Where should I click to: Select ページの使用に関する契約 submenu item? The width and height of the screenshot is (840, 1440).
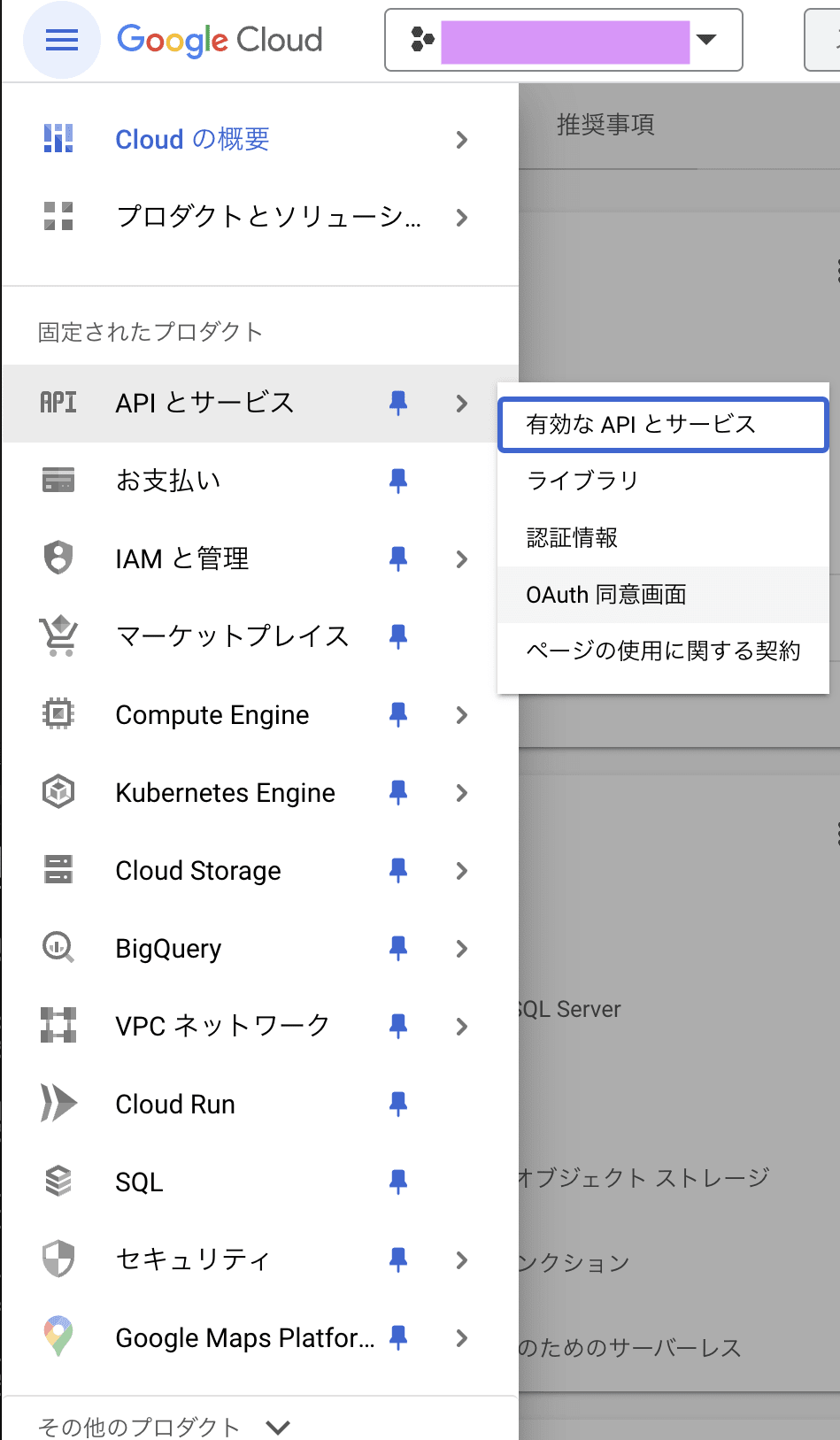pyautogui.click(x=663, y=651)
